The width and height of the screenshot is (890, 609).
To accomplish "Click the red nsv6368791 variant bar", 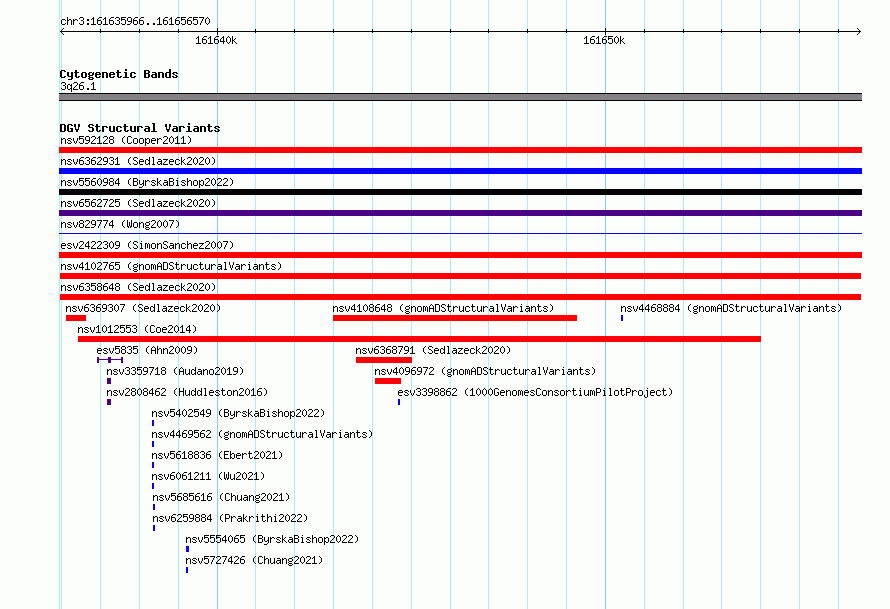I will coord(384,360).
